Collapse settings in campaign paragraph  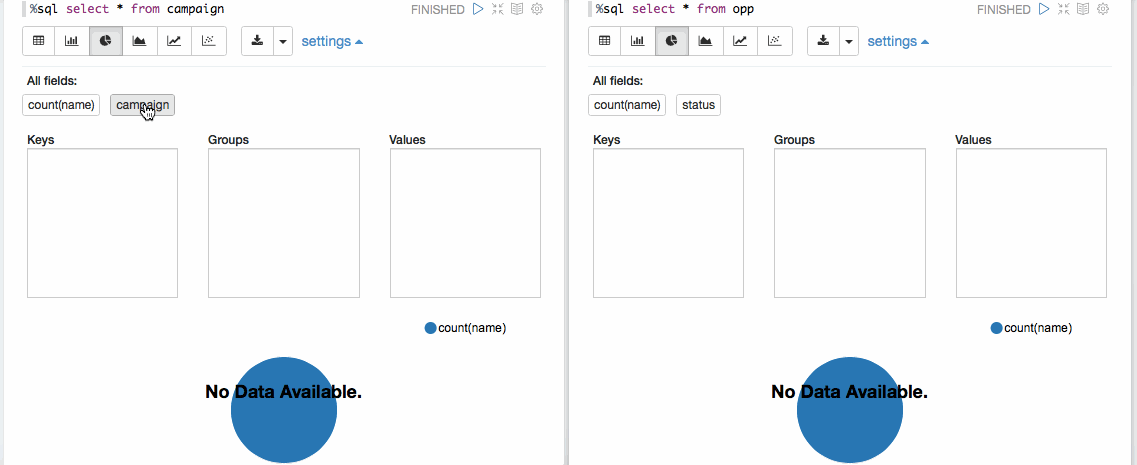click(x=332, y=41)
